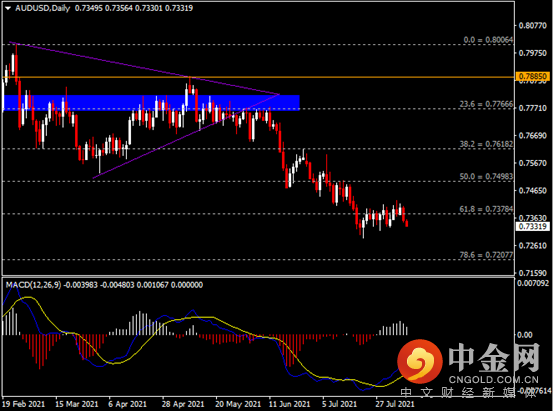Click the 0.80770 price scale label
The width and height of the screenshot is (554, 411).
click(x=532, y=25)
